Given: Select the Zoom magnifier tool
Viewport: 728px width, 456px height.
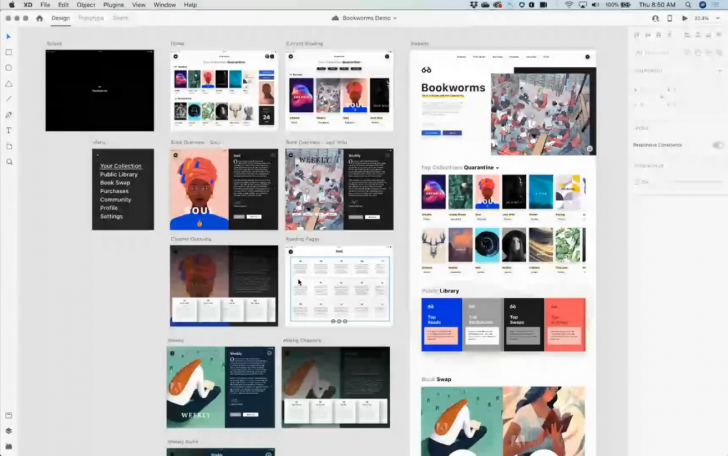Looking at the screenshot, I should coord(9,162).
